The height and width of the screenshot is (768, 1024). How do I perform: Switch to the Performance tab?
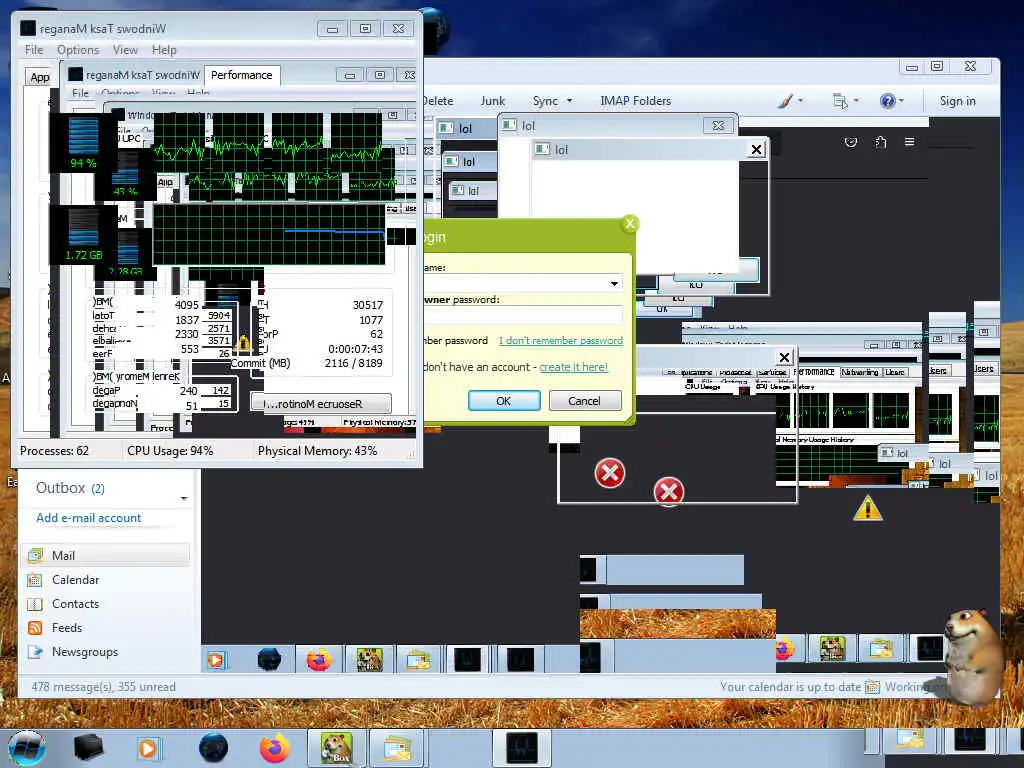click(x=242, y=75)
